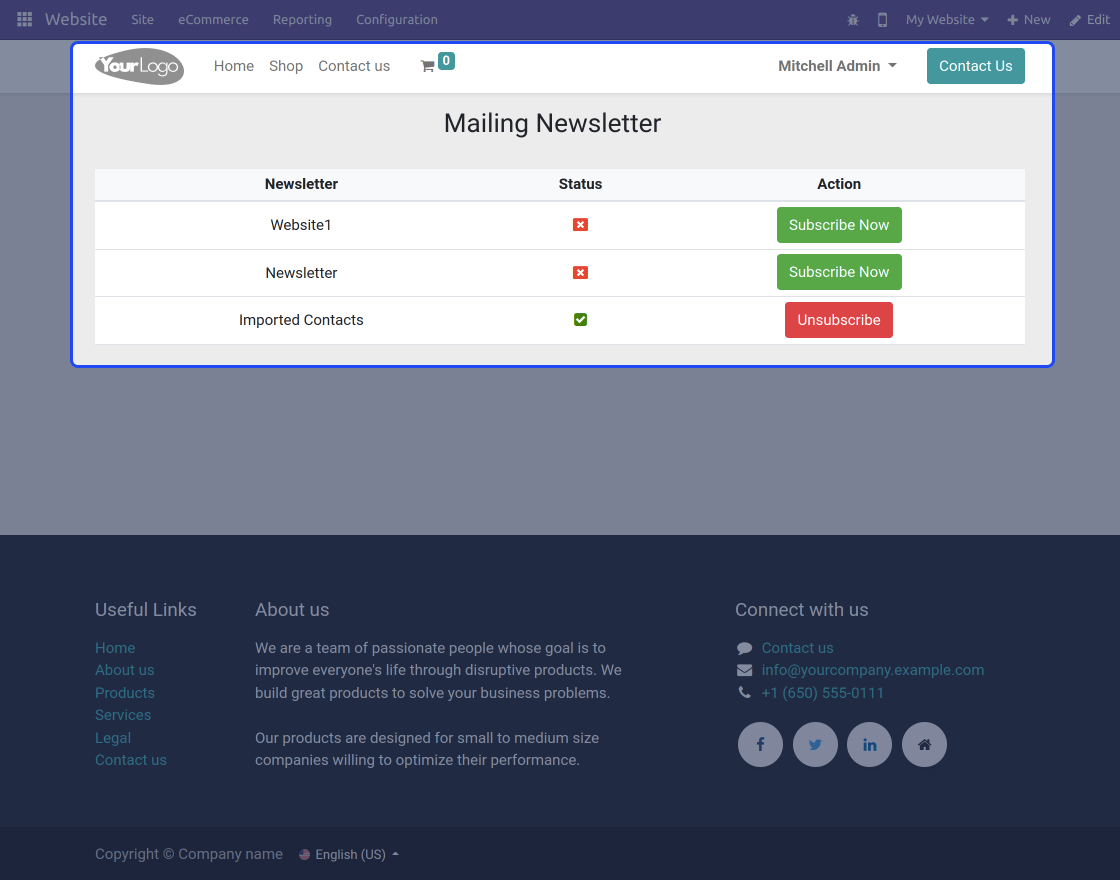This screenshot has width=1120, height=880.
Task: Open Contact us in site navbar
Action: tap(354, 66)
